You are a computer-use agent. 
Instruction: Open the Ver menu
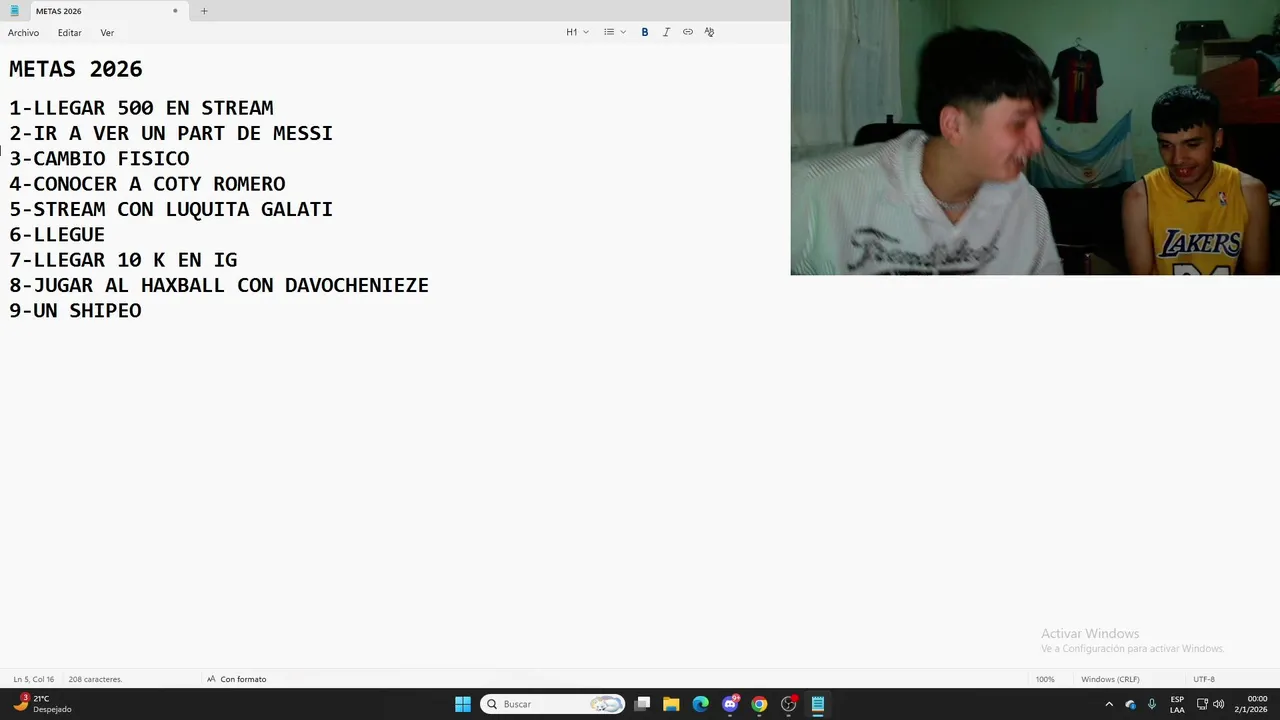tap(107, 33)
